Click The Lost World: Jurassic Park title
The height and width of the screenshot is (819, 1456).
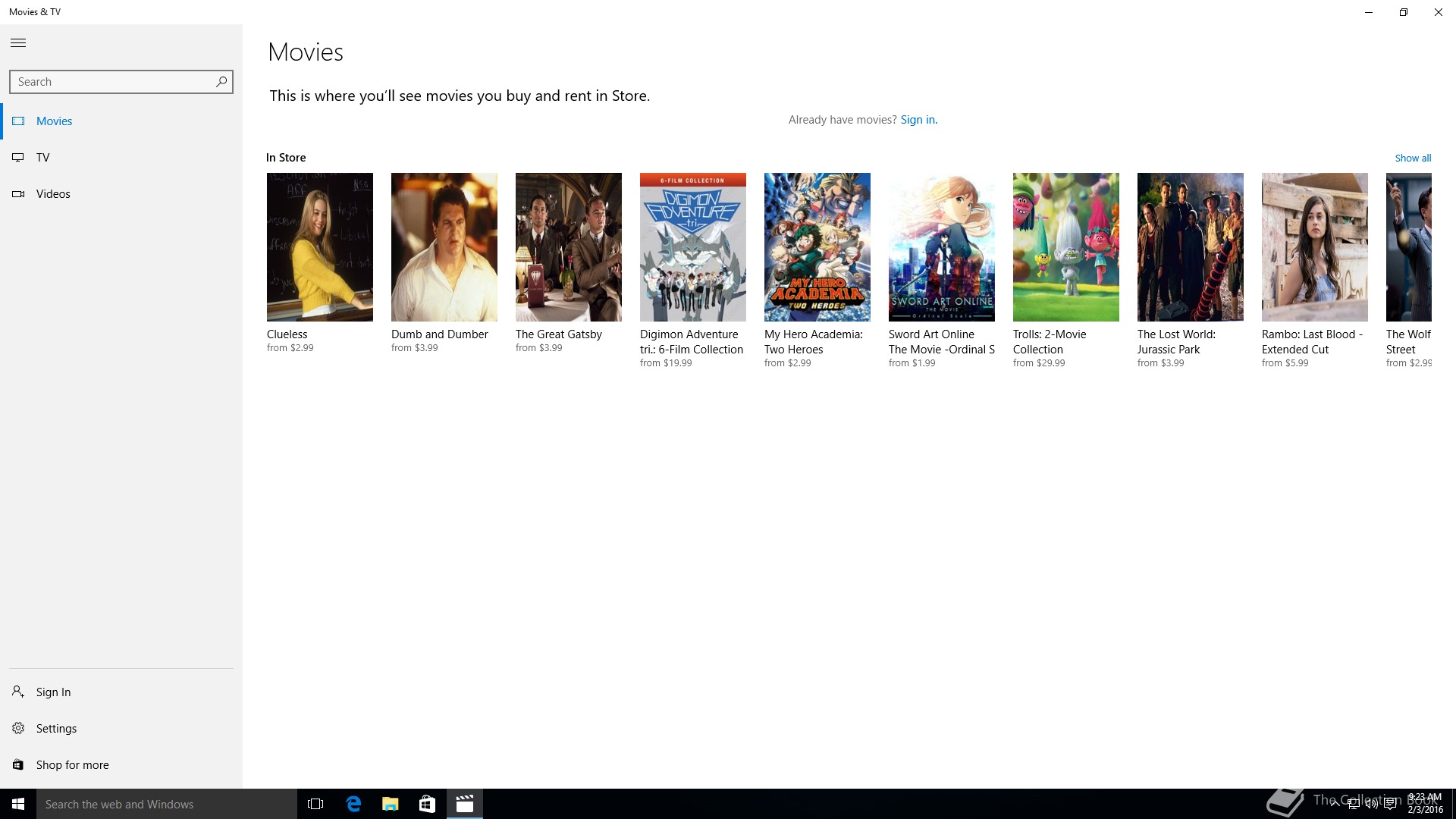[x=1176, y=341]
